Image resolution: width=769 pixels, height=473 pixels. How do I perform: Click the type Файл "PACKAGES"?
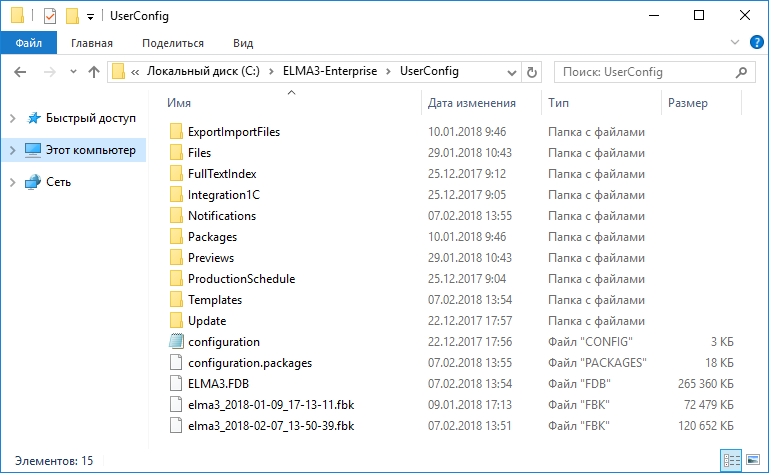coord(597,363)
